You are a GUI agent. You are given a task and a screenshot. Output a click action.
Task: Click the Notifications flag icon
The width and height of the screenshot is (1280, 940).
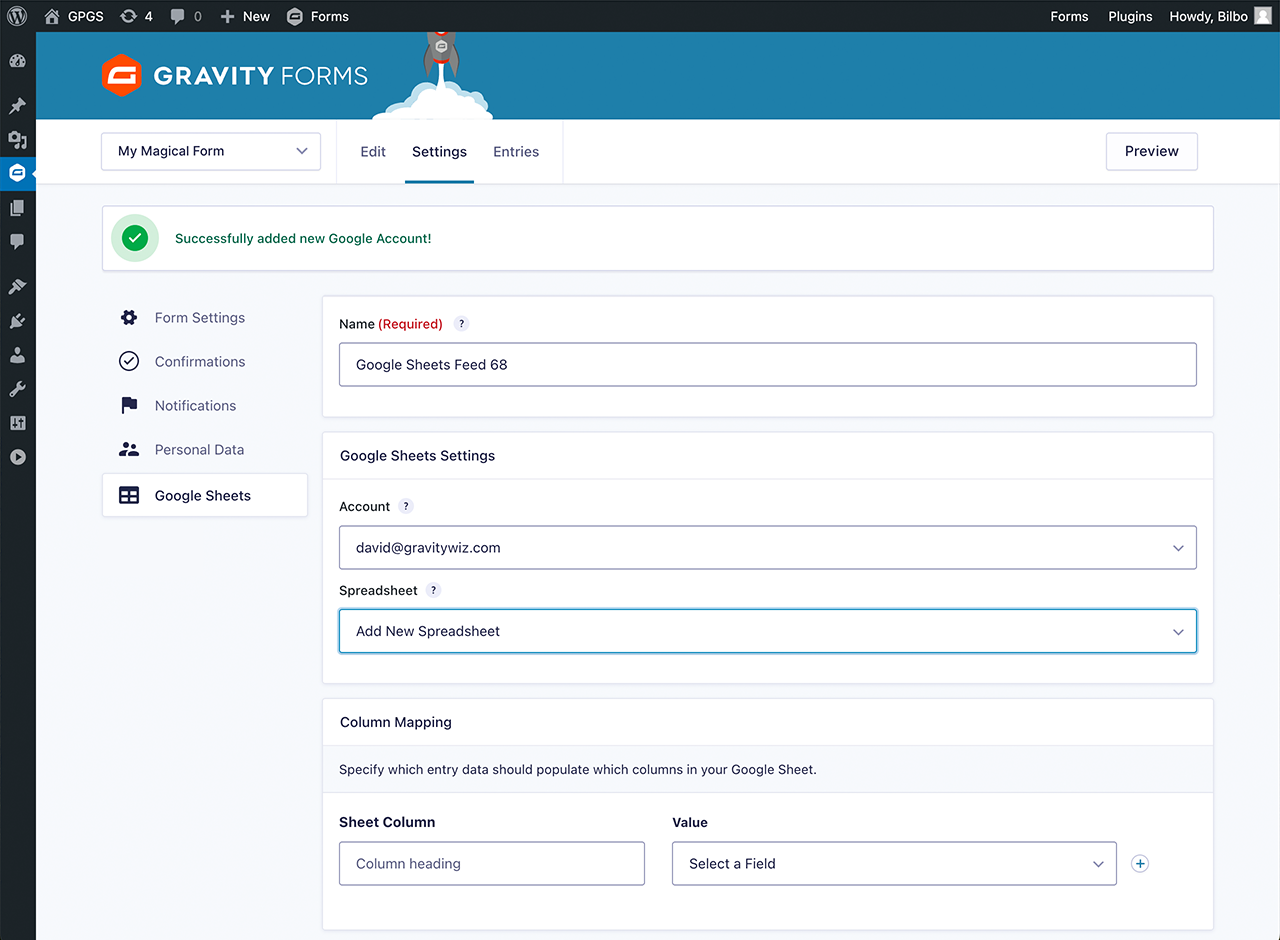tap(129, 406)
